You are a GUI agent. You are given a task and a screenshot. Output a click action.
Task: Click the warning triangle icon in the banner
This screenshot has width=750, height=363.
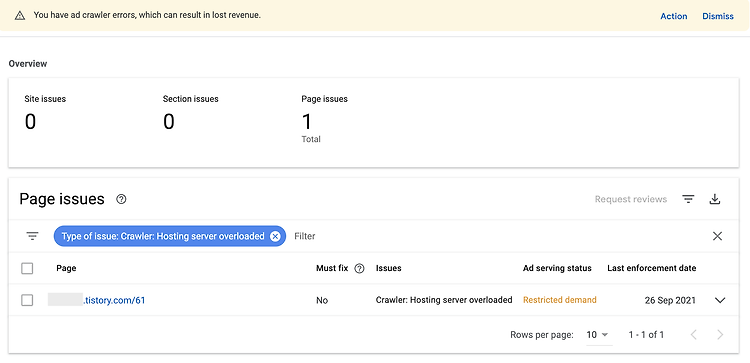coord(20,16)
